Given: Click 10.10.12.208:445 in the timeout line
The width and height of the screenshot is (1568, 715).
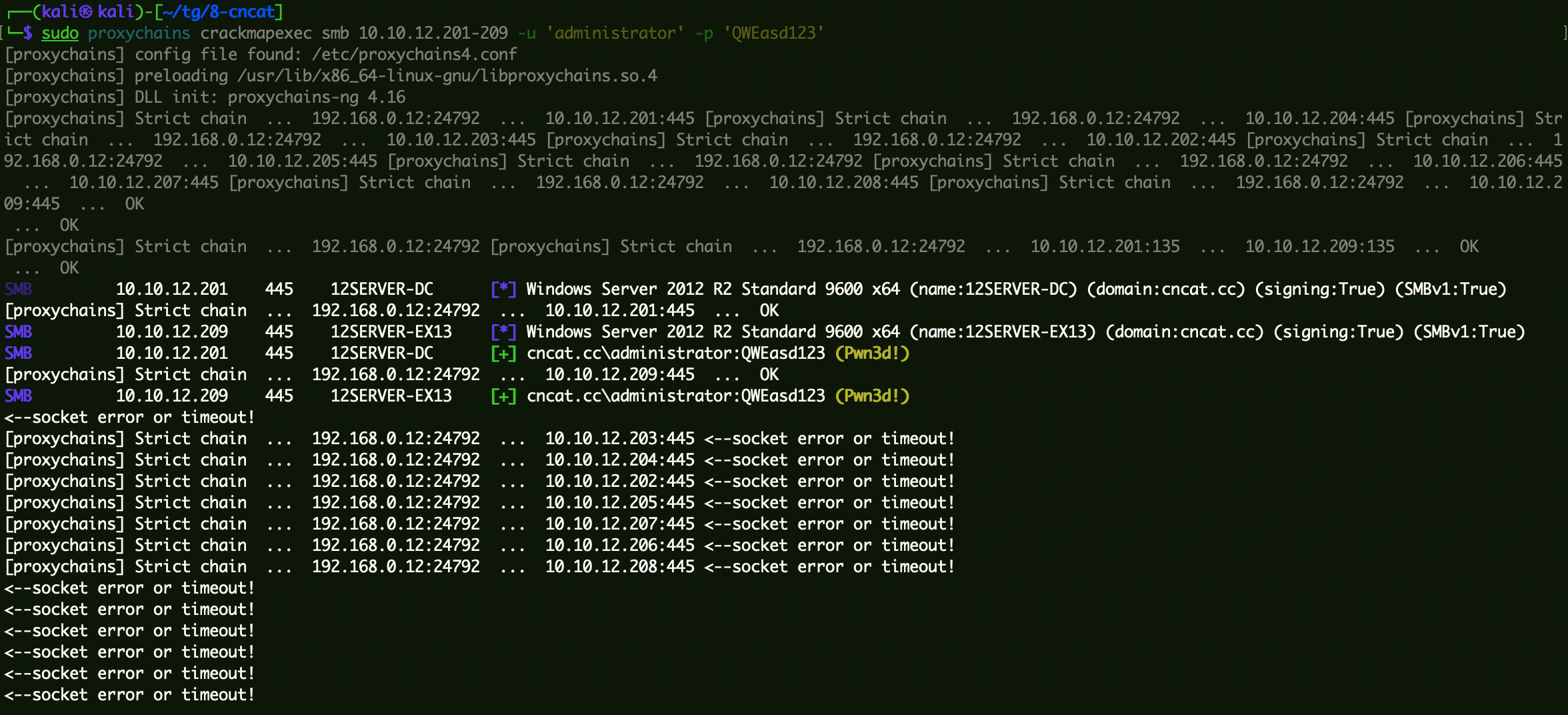Looking at the screenshot, I should tap(620, 566).
